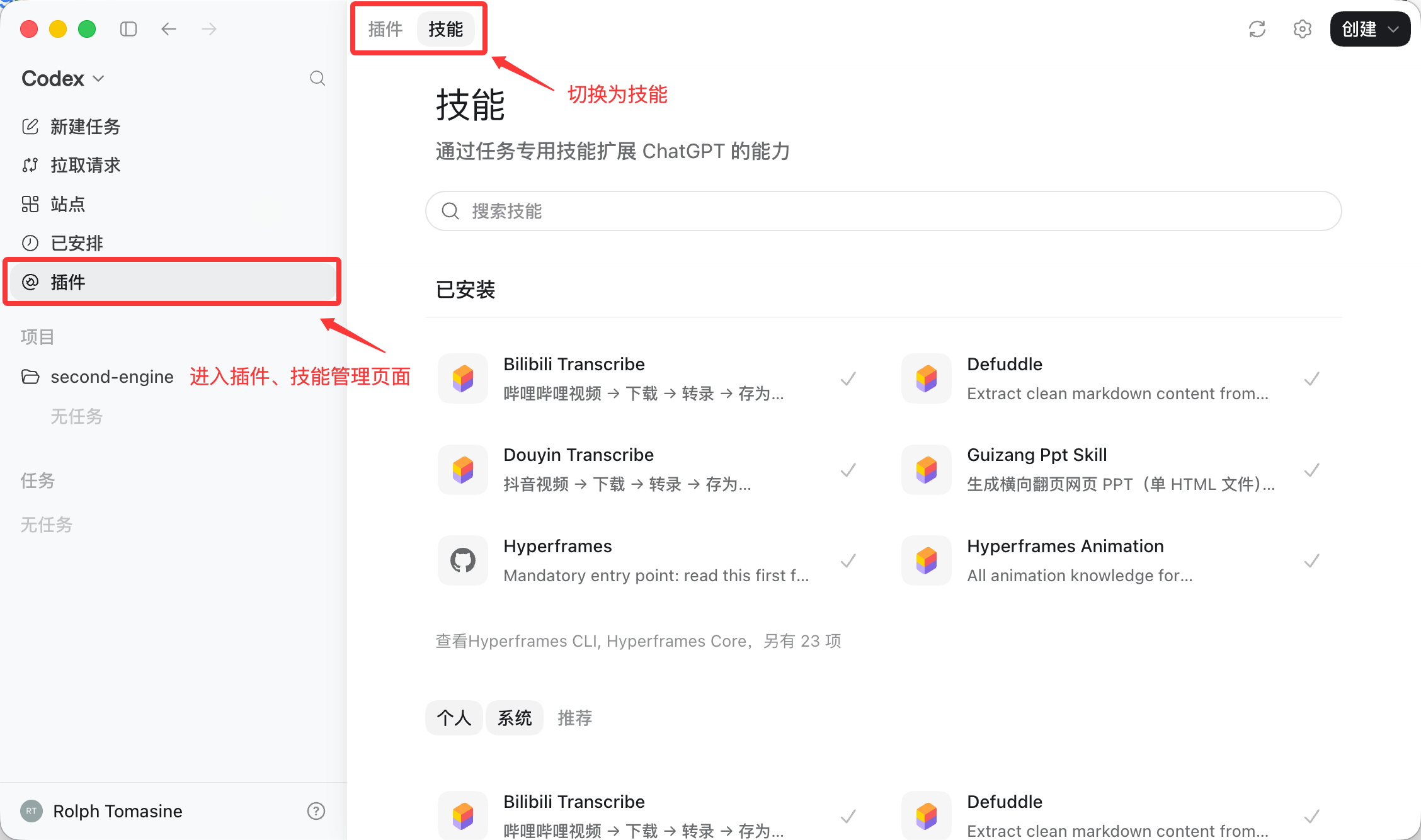
Task: Open 站点 in the sidebar
Action: (173, 204)
